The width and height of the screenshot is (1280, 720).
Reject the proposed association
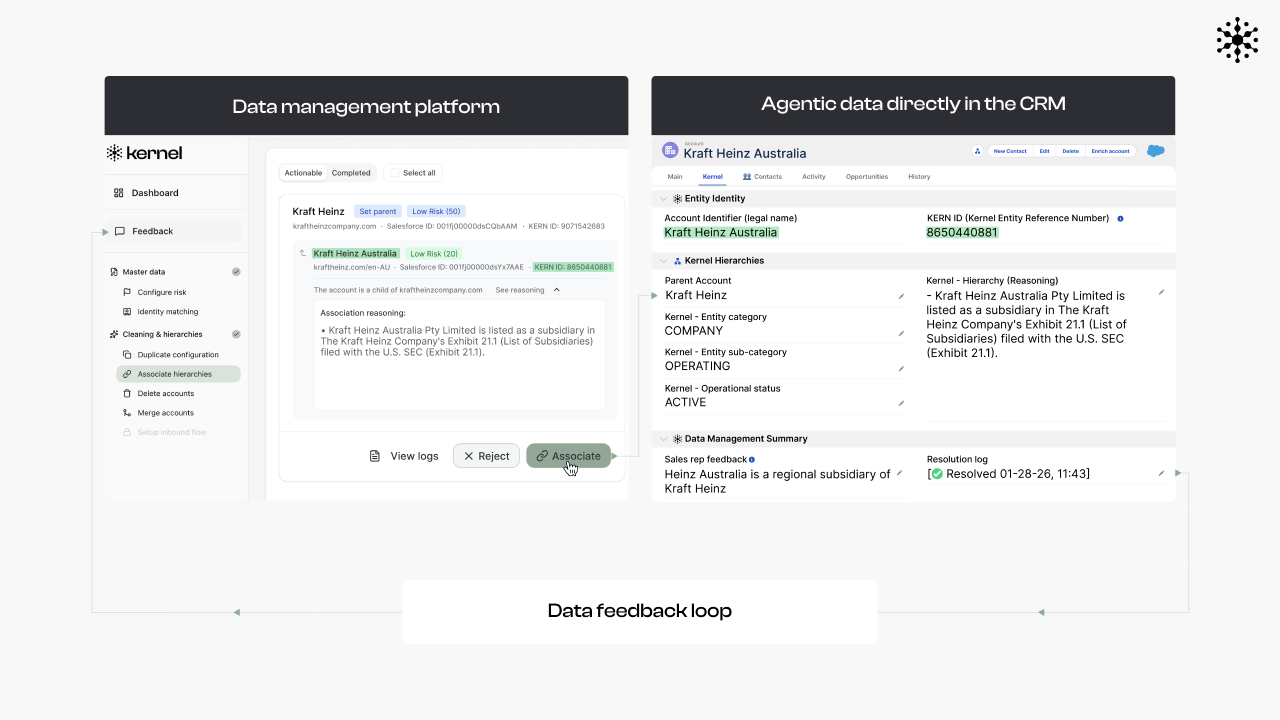[x=486, y=456]
